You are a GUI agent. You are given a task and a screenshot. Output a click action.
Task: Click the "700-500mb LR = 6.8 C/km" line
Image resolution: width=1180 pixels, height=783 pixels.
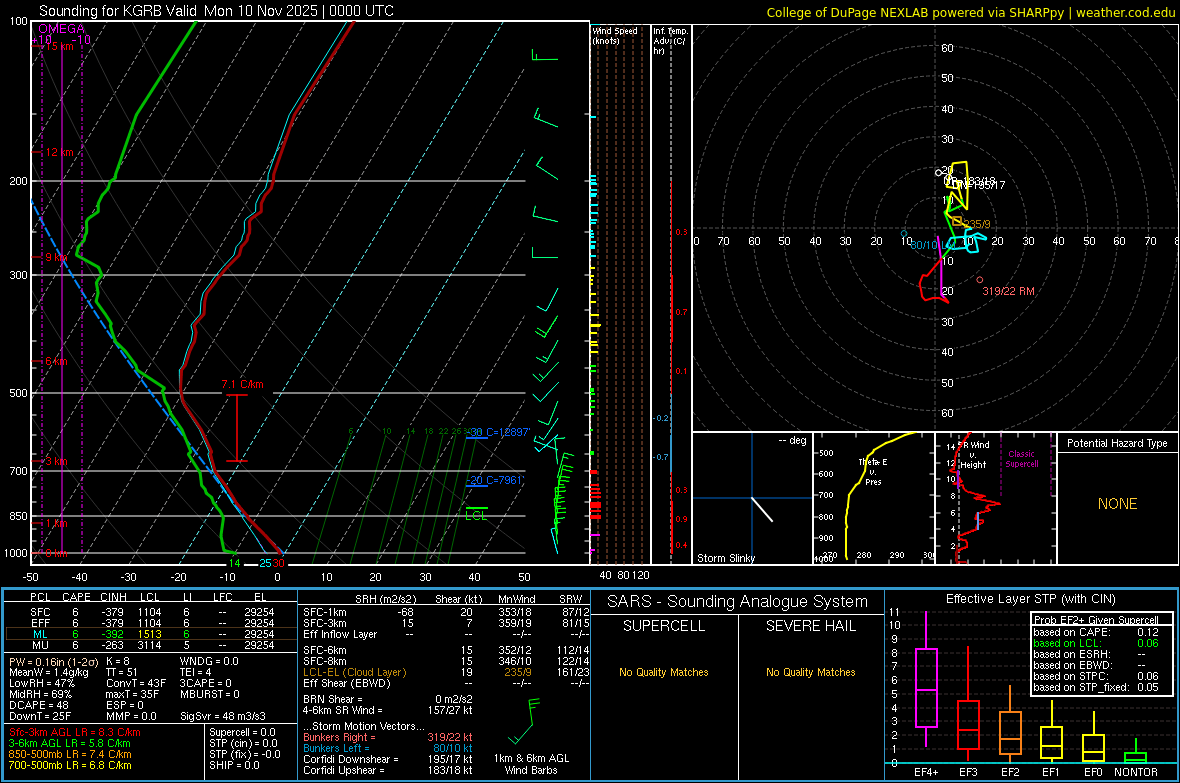coord(70,765)
